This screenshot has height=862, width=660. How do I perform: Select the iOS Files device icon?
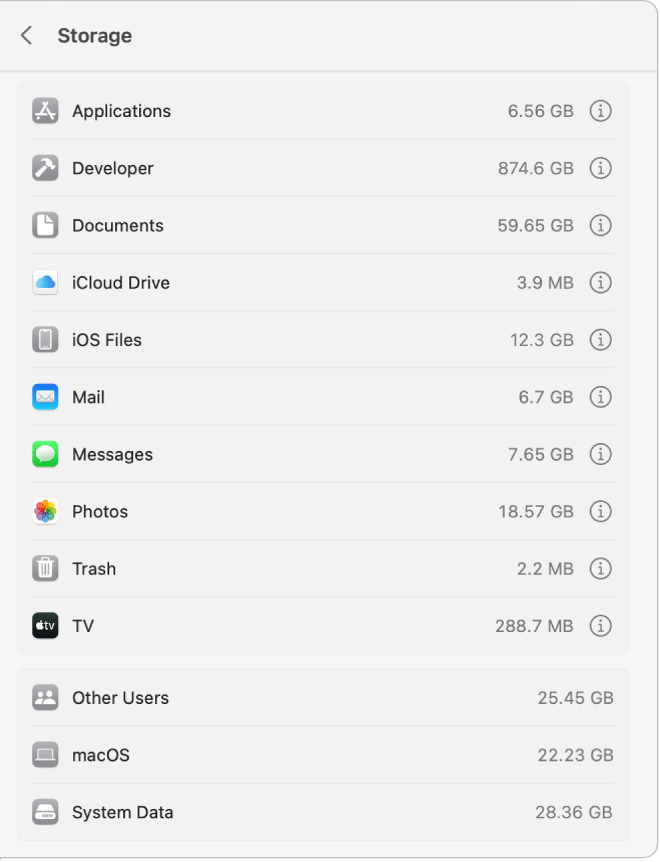click(x=44, y=339)
